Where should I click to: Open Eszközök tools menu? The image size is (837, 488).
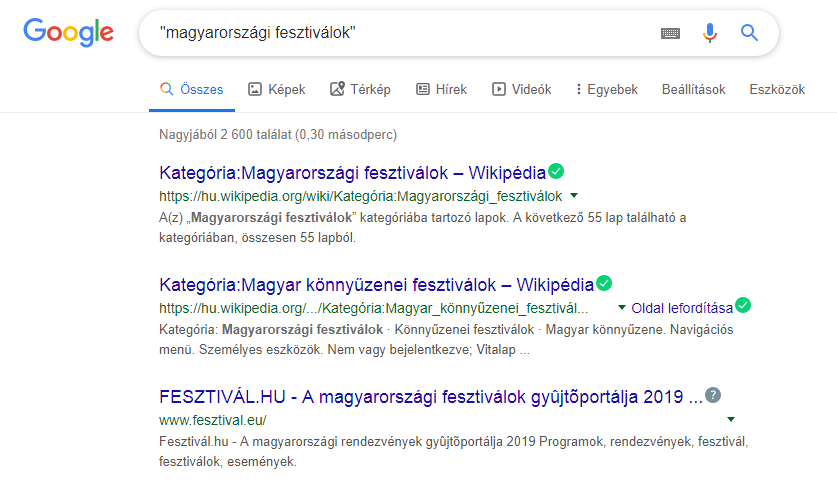(777, 90)
